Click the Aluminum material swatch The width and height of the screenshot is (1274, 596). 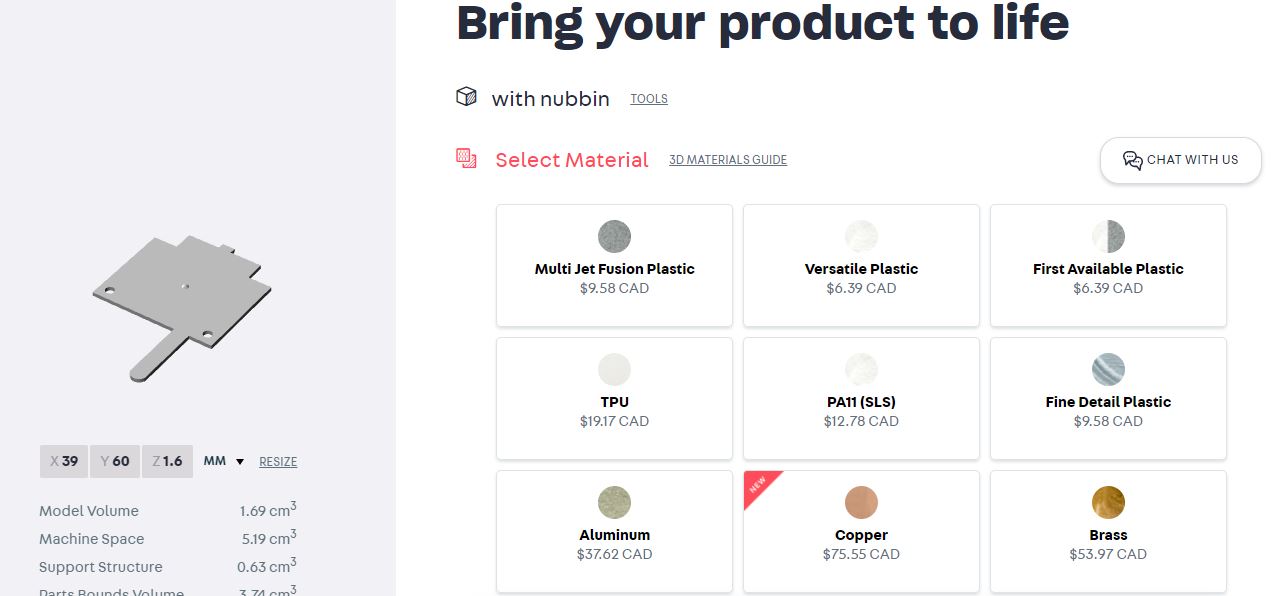(614, 503)
